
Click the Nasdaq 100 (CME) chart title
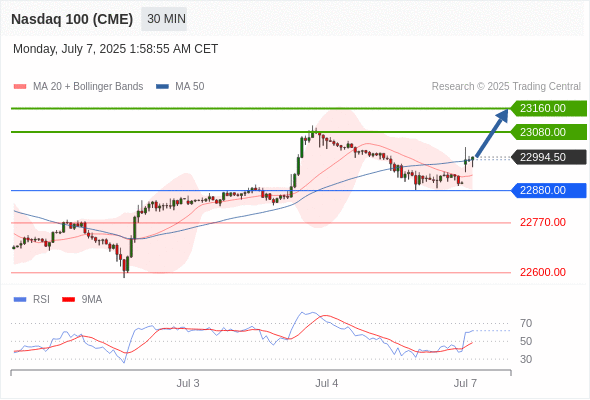[72, 19]
